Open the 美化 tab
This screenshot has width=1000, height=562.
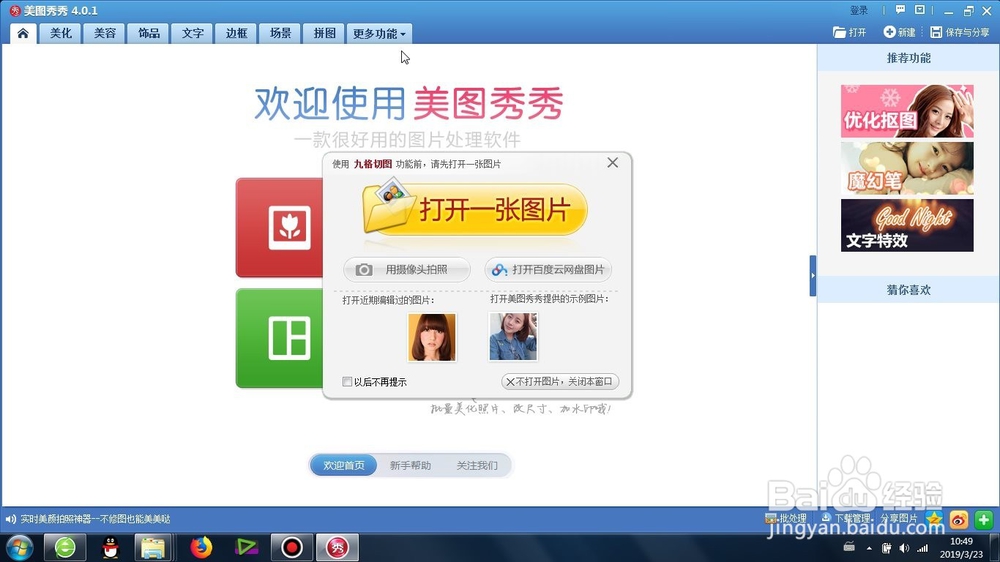61,33
